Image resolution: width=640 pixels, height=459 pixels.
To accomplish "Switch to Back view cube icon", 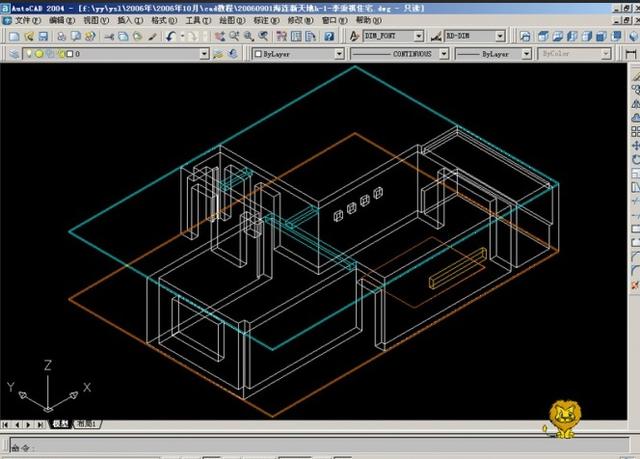I will click(x=616, y=37).
